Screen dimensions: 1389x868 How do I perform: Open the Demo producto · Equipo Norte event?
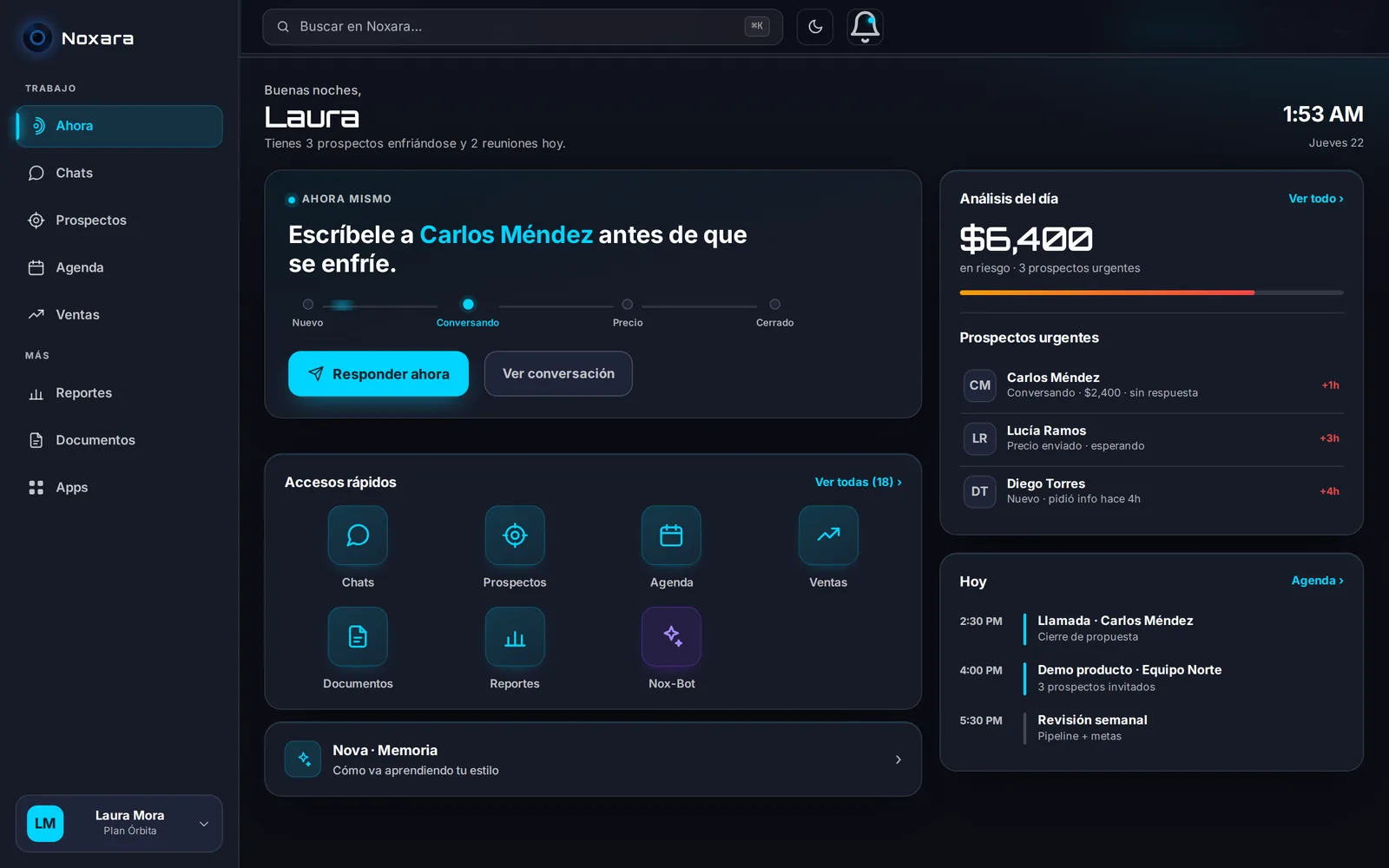[x=1152, y=678]
